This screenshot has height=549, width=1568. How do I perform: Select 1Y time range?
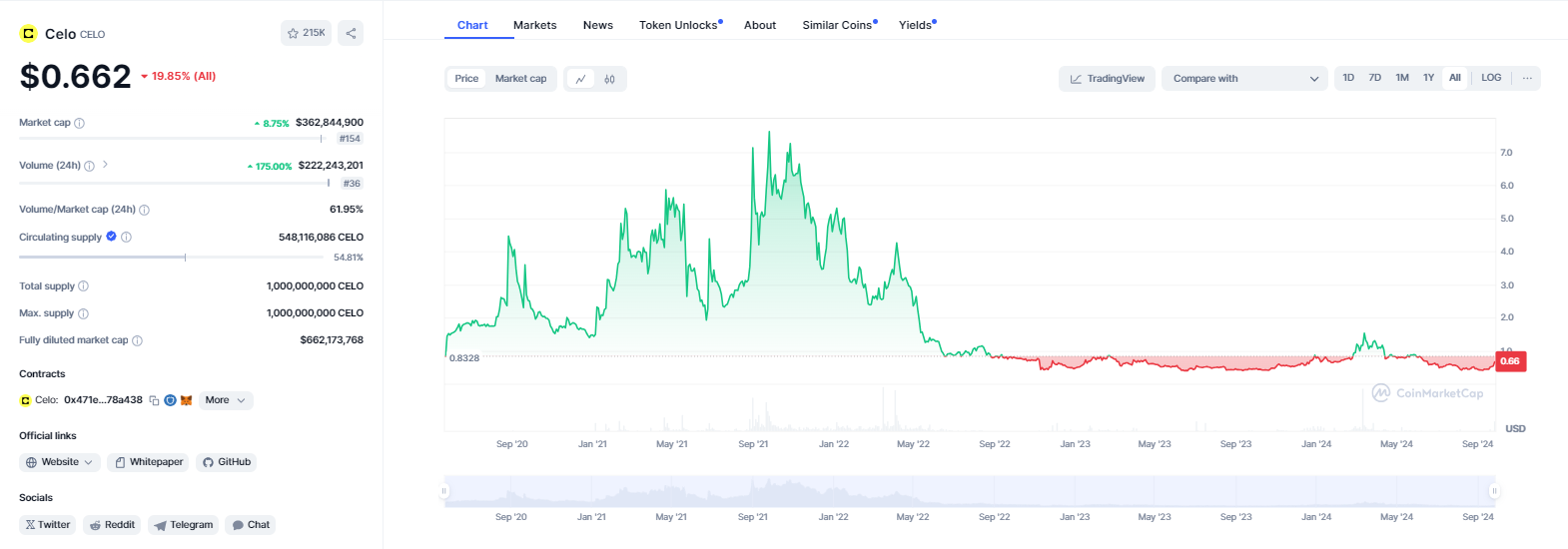pyautogui.click(x=1429, y=78)
